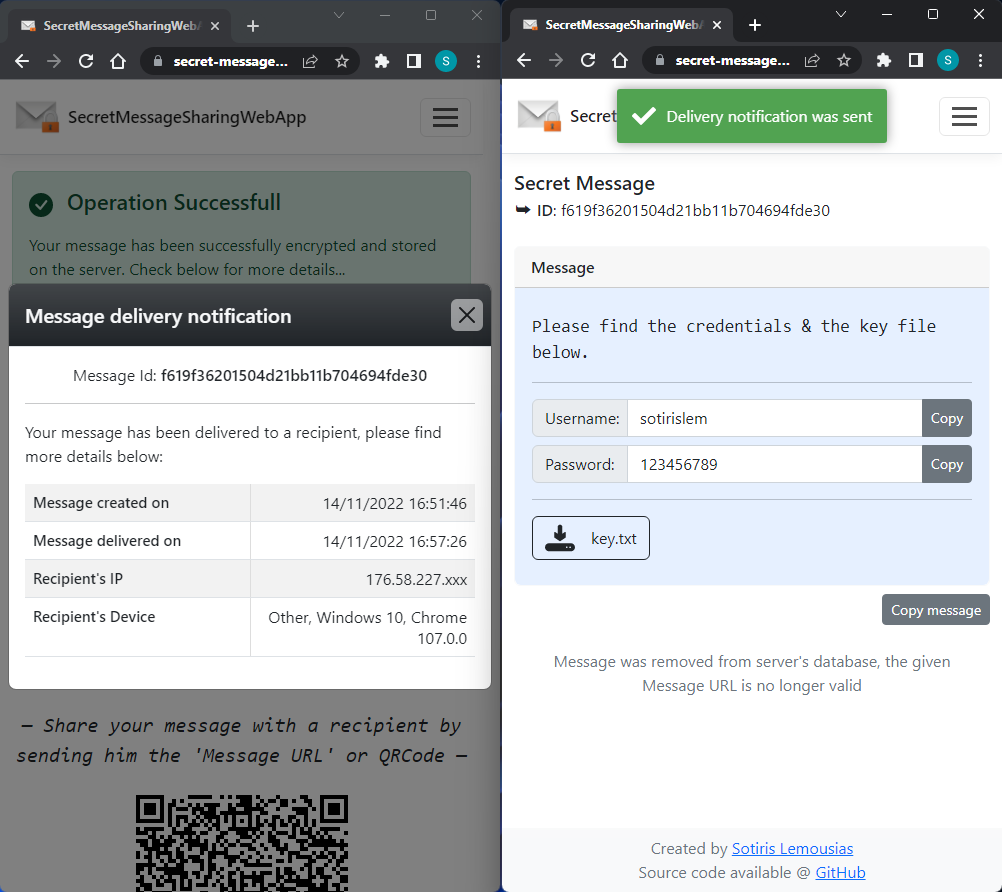Bookmark this page in left browser
The width and height of the screenshot is (1002, 892).
pos(342,61)
